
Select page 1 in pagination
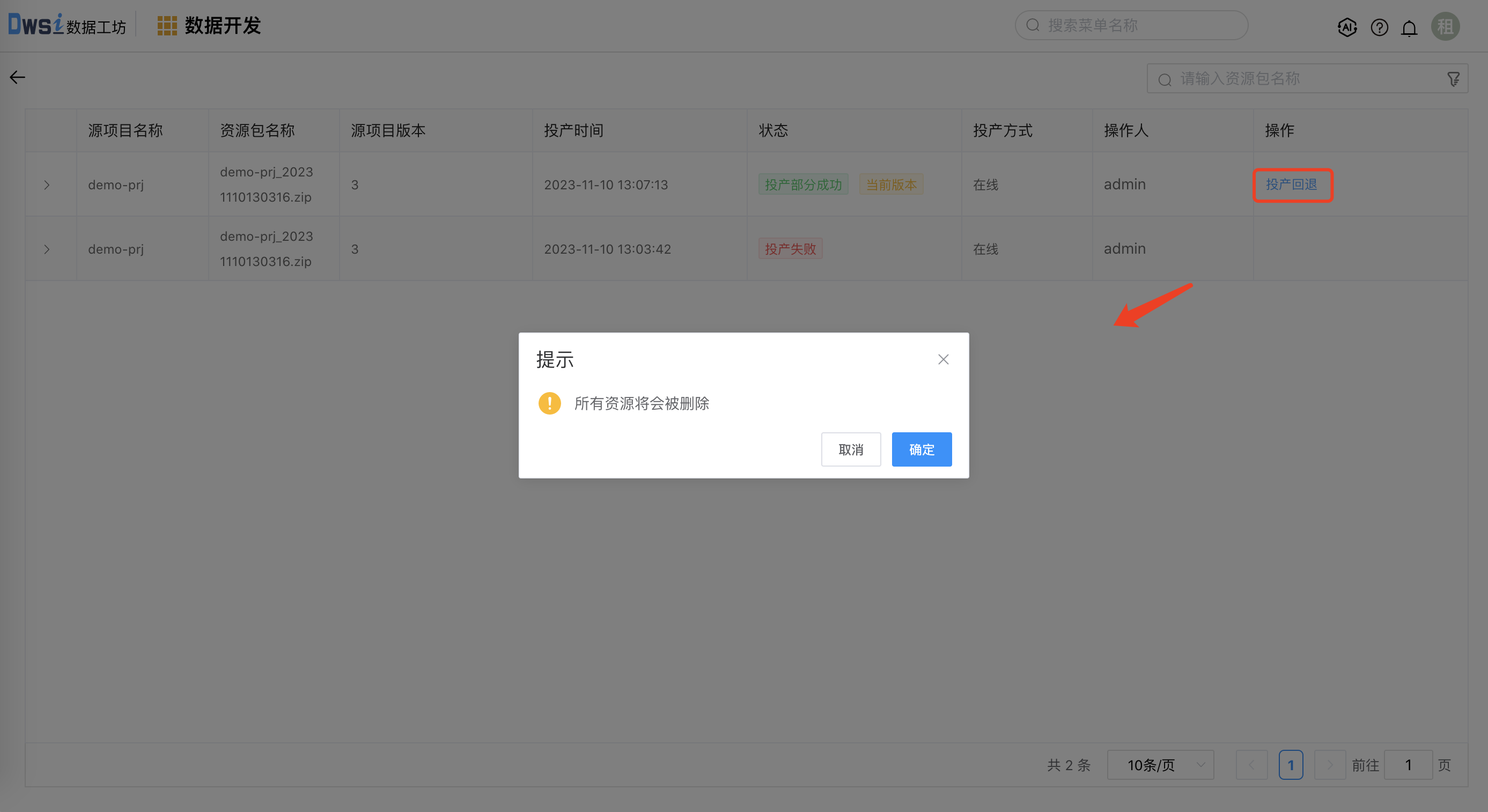pos(1291,765)
